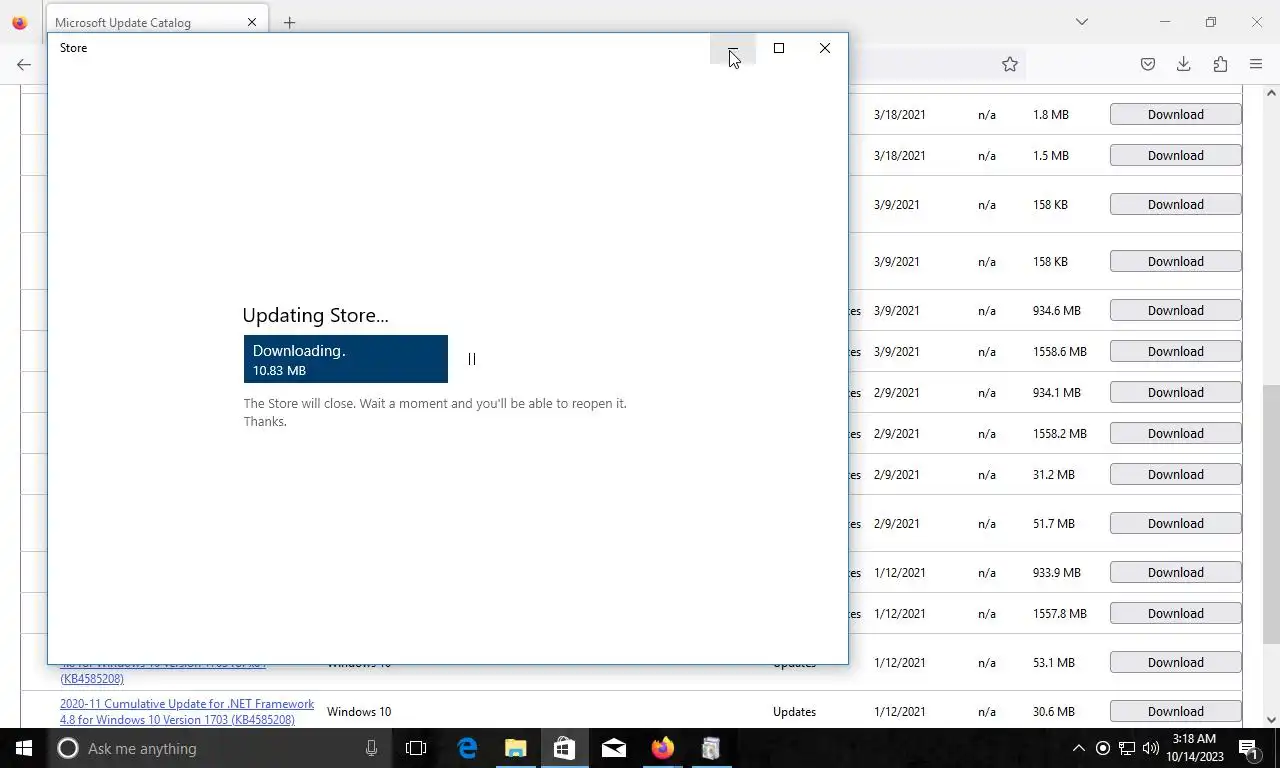Click the volume tray icon
This screenshot has width=1280, height=768.
(1150, 748)
